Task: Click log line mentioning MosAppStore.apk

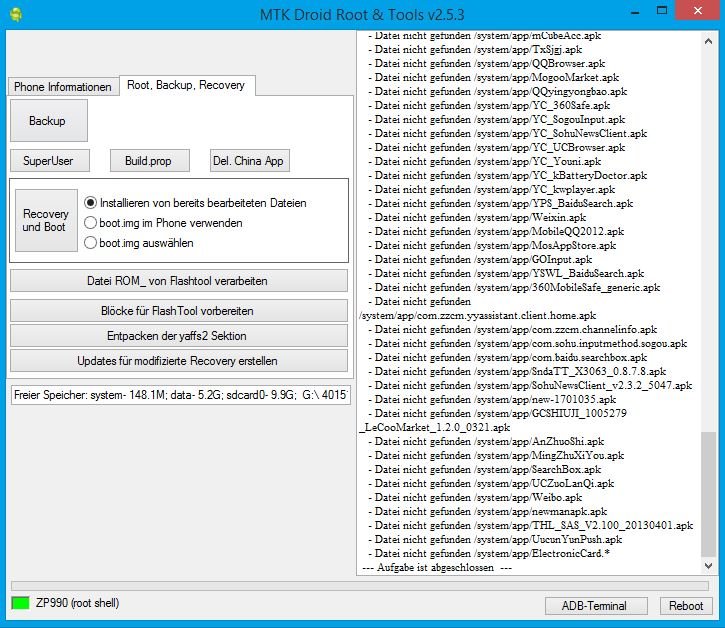Action: (492, 245)
